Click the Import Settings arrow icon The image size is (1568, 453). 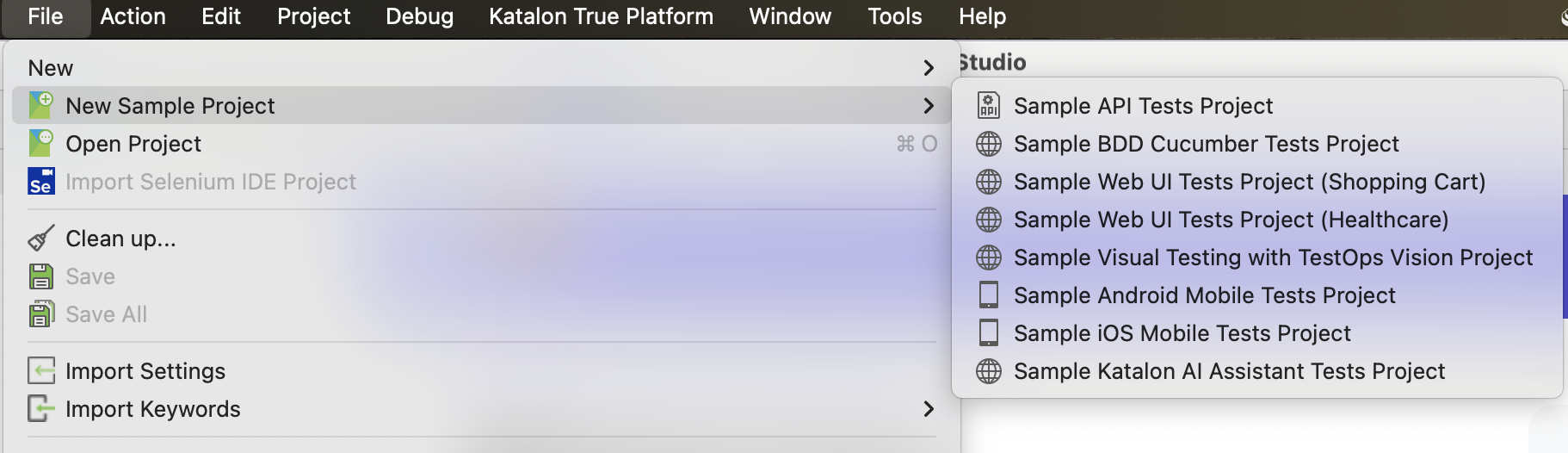(41, 370)
